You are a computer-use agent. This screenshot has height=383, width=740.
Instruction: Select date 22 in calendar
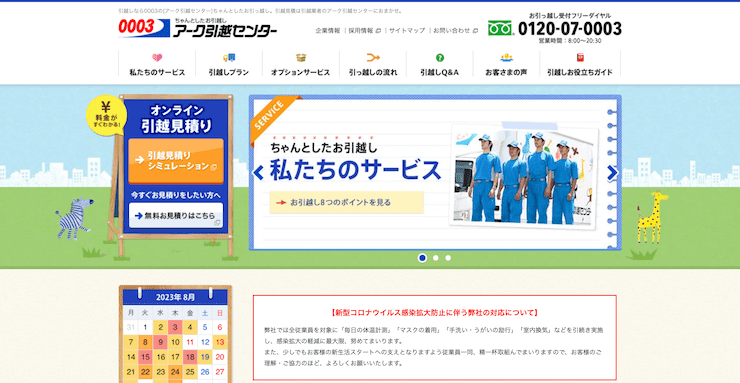point(146,372)
